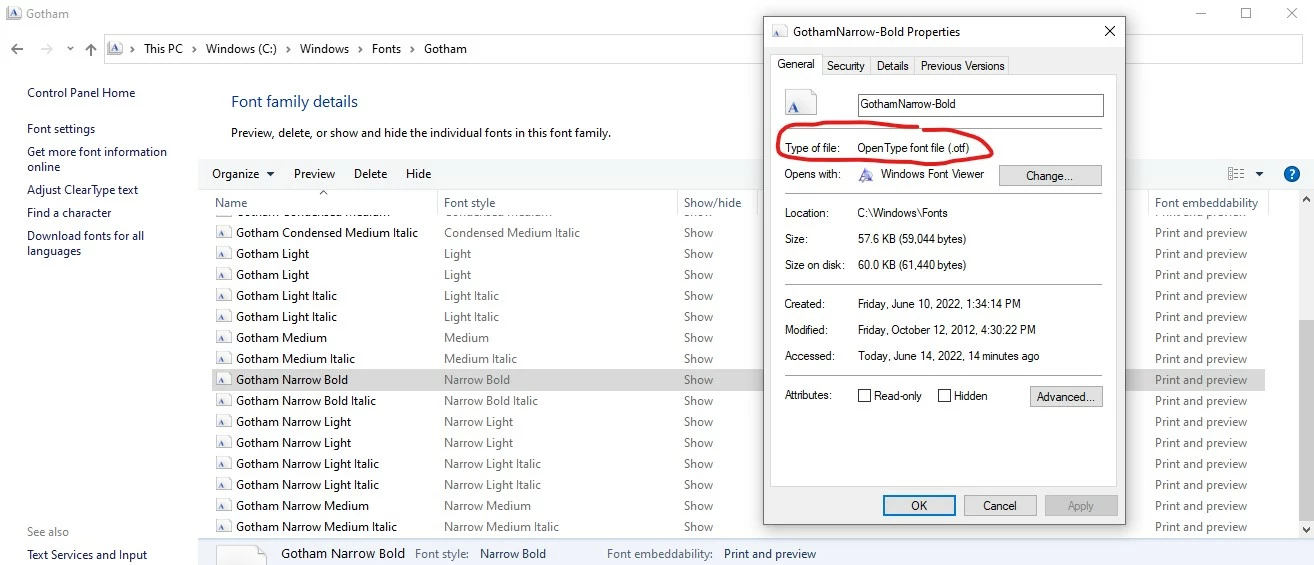Image resolution: width=1314 pixels, height=565 pixels.
Task: Open Font settings link
Action: tap(61, 129)
